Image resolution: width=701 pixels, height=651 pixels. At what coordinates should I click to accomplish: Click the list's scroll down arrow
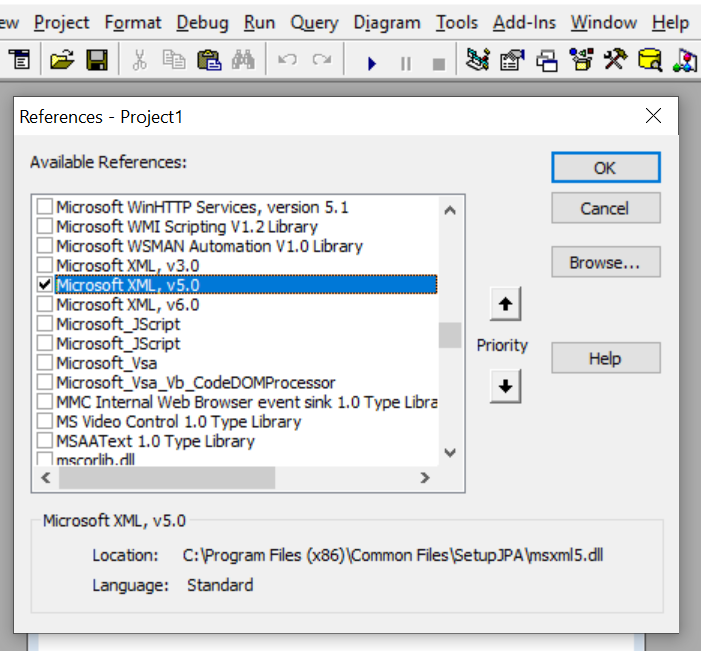450,452
